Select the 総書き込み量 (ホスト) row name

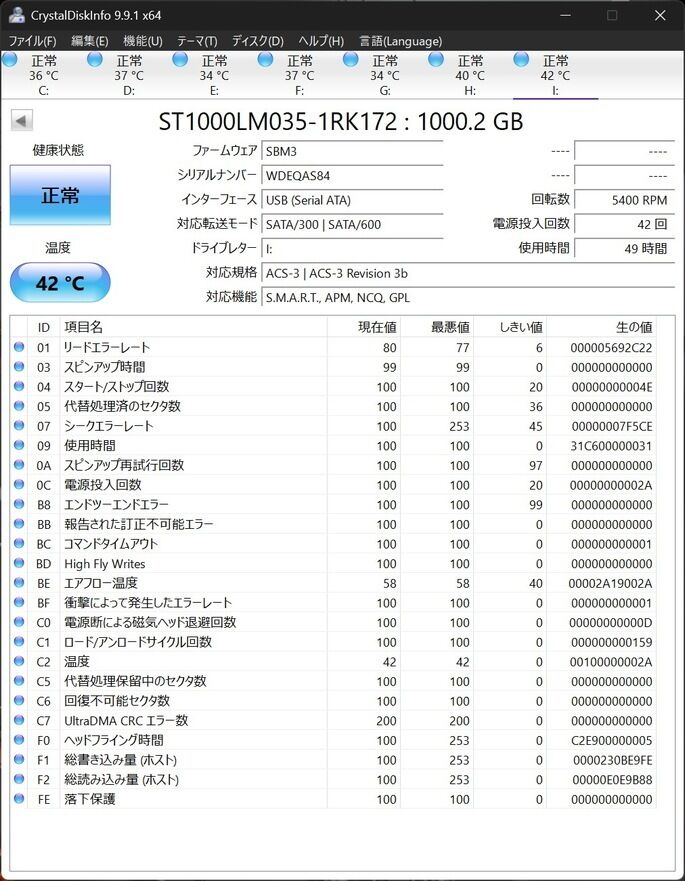pyautogui.click(x=120, y=760)
